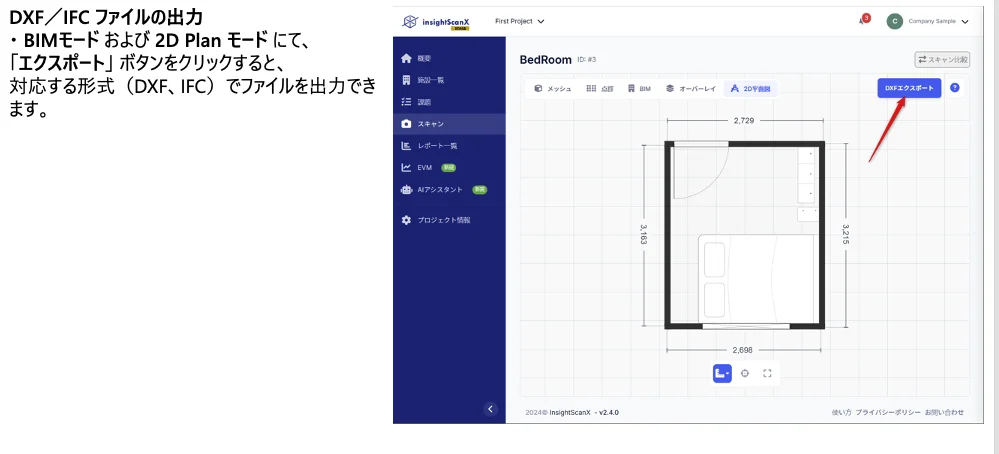
Task: Select the bed in the floor plan
Action: 757,279
